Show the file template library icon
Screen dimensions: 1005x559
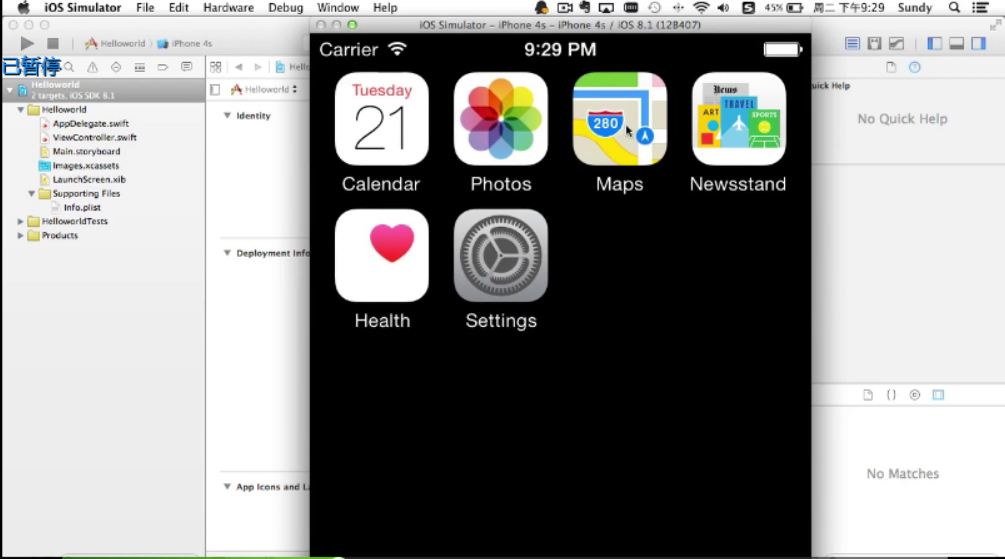pos(868,395)
